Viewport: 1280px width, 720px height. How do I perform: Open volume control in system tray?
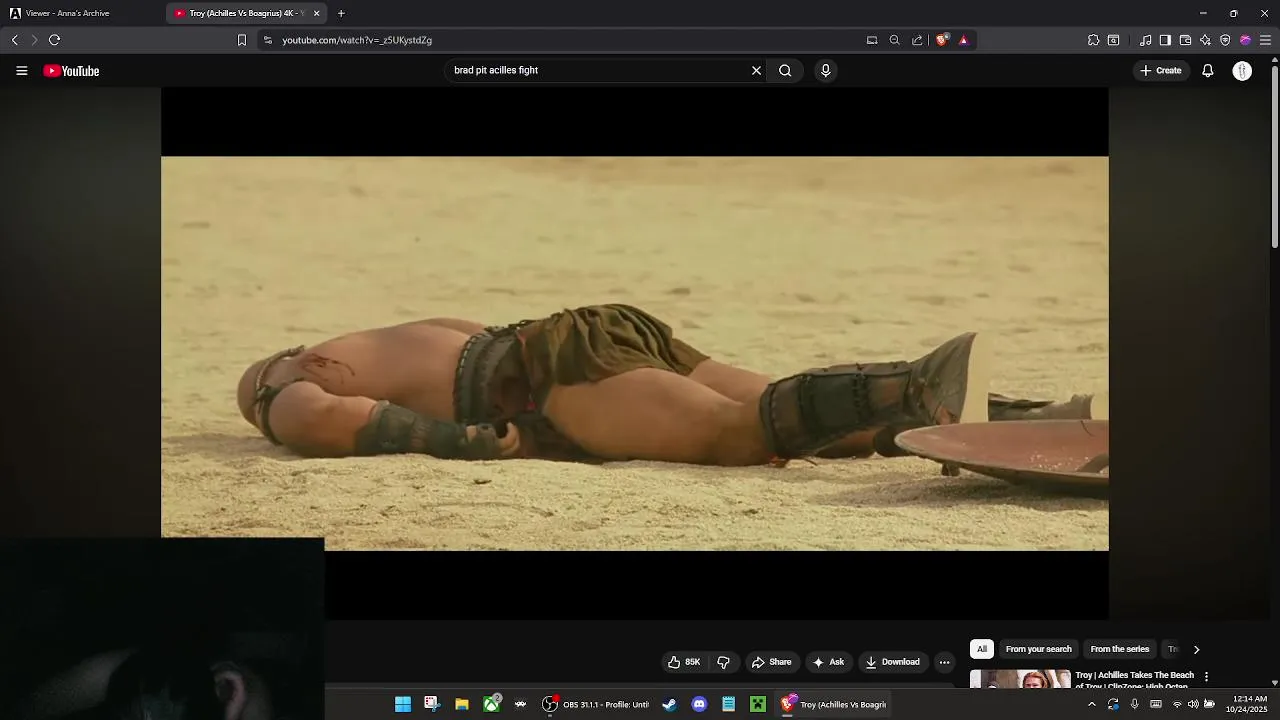1192,704
